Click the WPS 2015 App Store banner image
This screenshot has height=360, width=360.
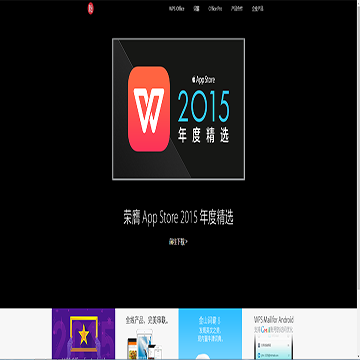[x=178, y=109]
